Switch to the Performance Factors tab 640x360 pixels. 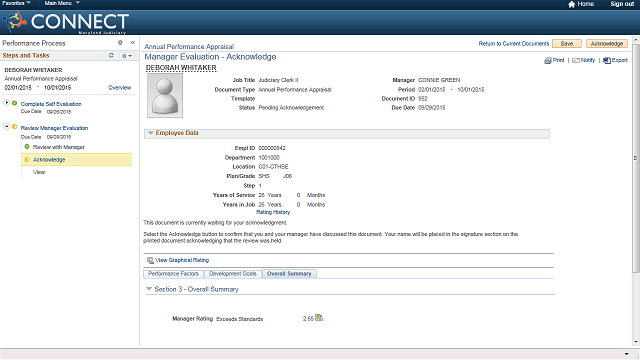tap(173, 274)
